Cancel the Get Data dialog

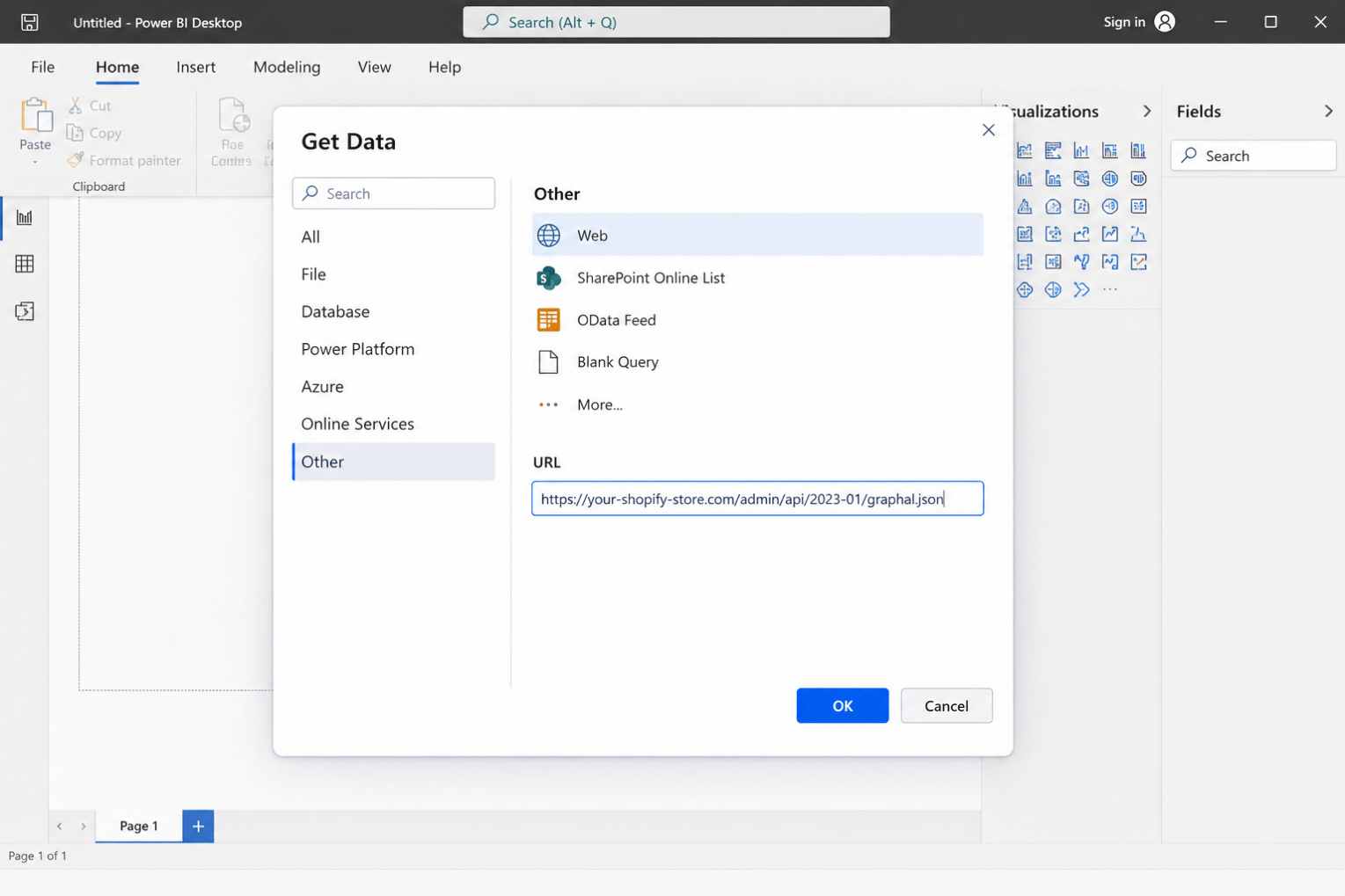pyautogui.click(x=947, y=706)
